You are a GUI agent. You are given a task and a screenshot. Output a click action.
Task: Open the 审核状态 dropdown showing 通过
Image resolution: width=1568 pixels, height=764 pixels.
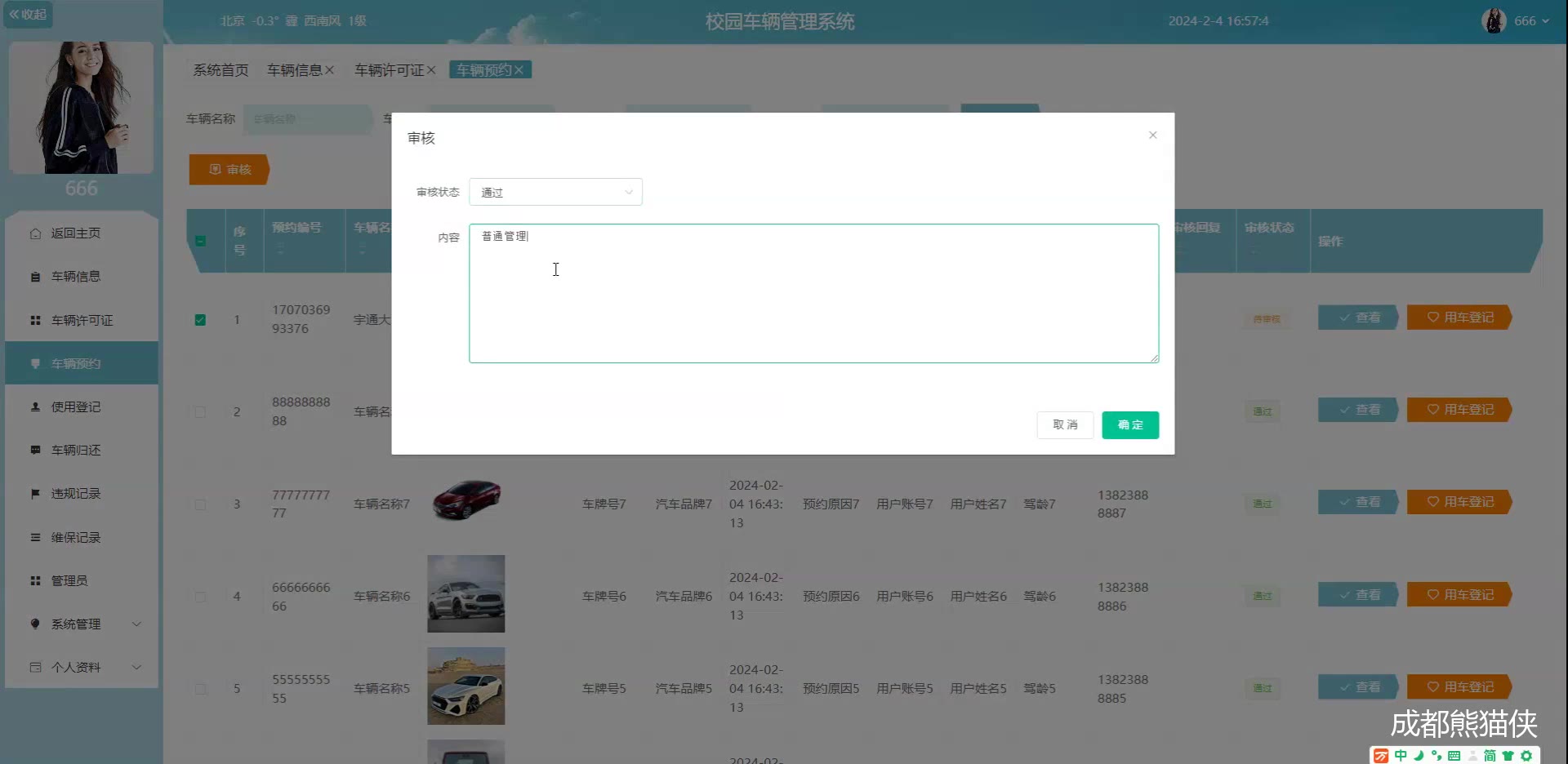click(555, 192)
